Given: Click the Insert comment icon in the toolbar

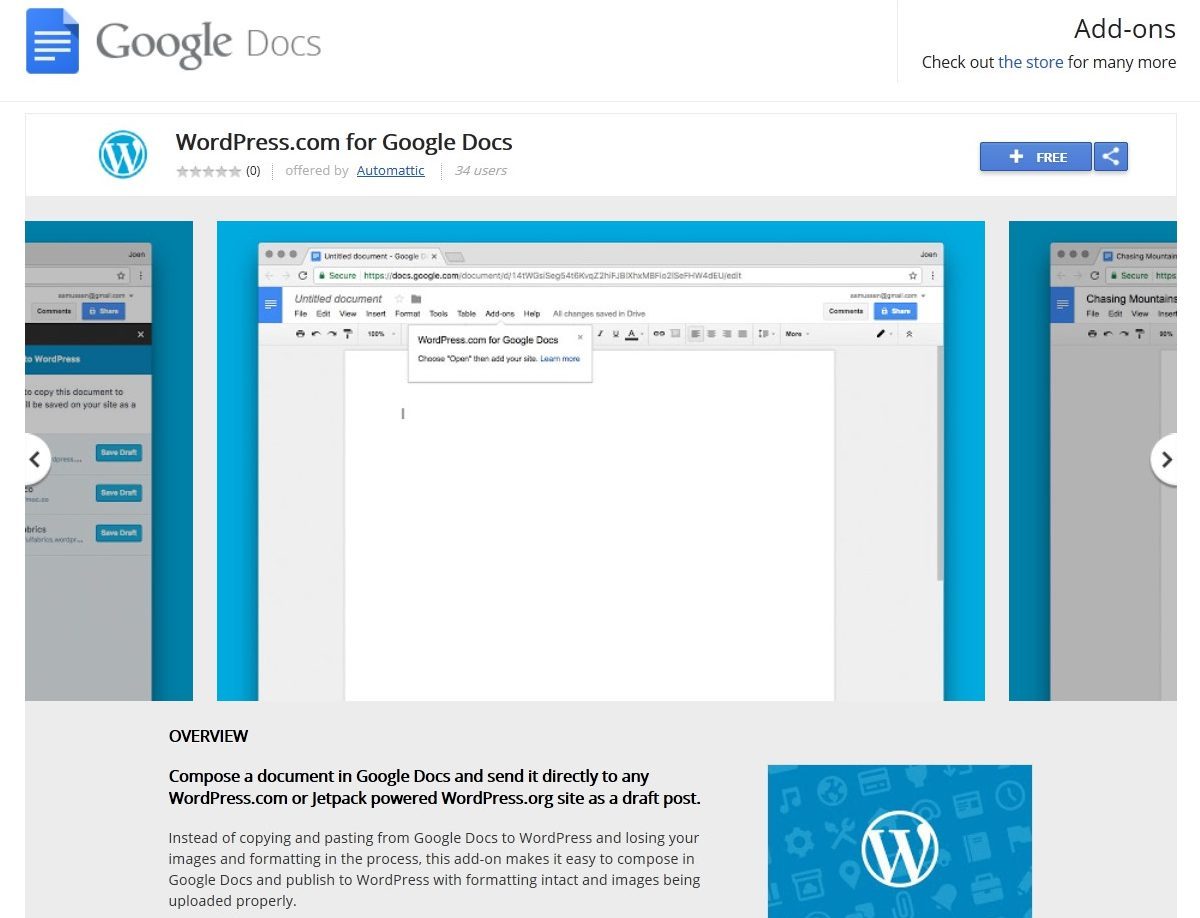Looking at the screenshot, I should [x=674, y=333].
